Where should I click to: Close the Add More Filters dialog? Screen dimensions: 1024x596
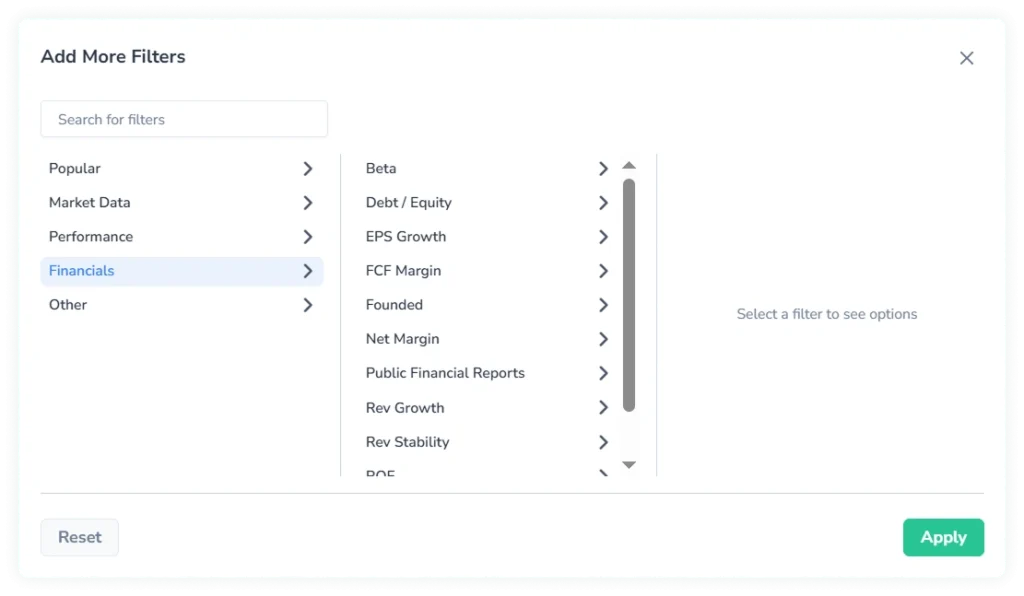pos(966,58)
